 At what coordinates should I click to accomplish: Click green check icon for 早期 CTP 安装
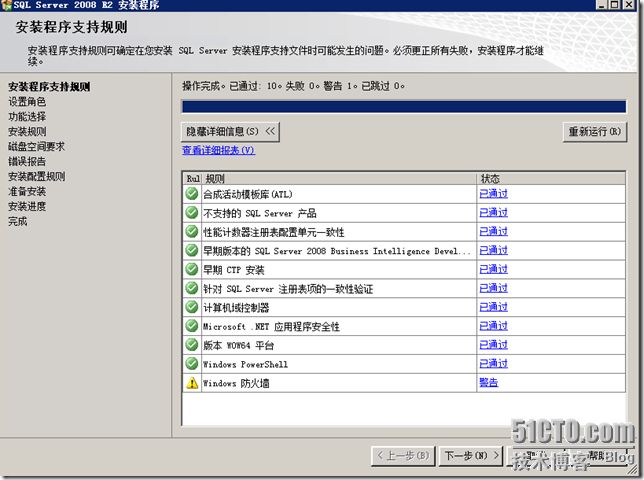[191, 269]
